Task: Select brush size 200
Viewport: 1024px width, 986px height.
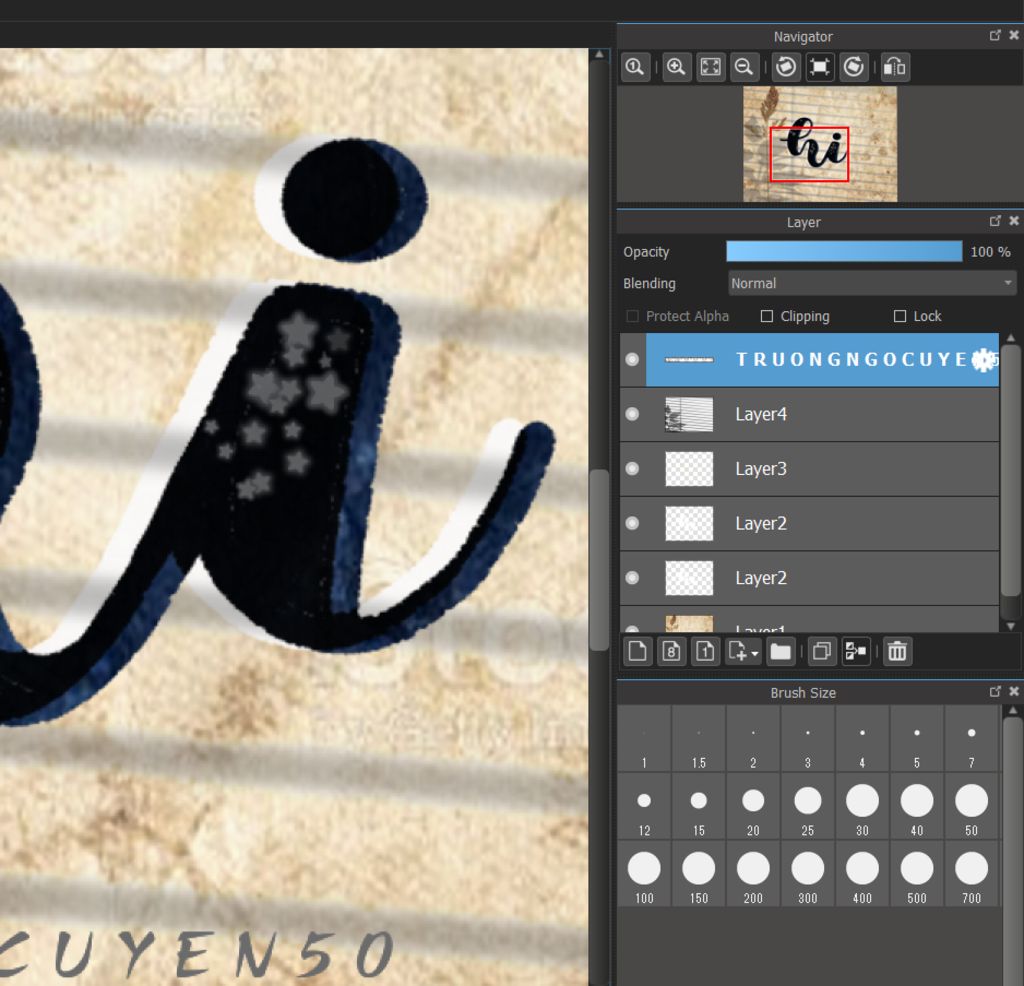Action: pyautogui.click(x=753, y=874)
